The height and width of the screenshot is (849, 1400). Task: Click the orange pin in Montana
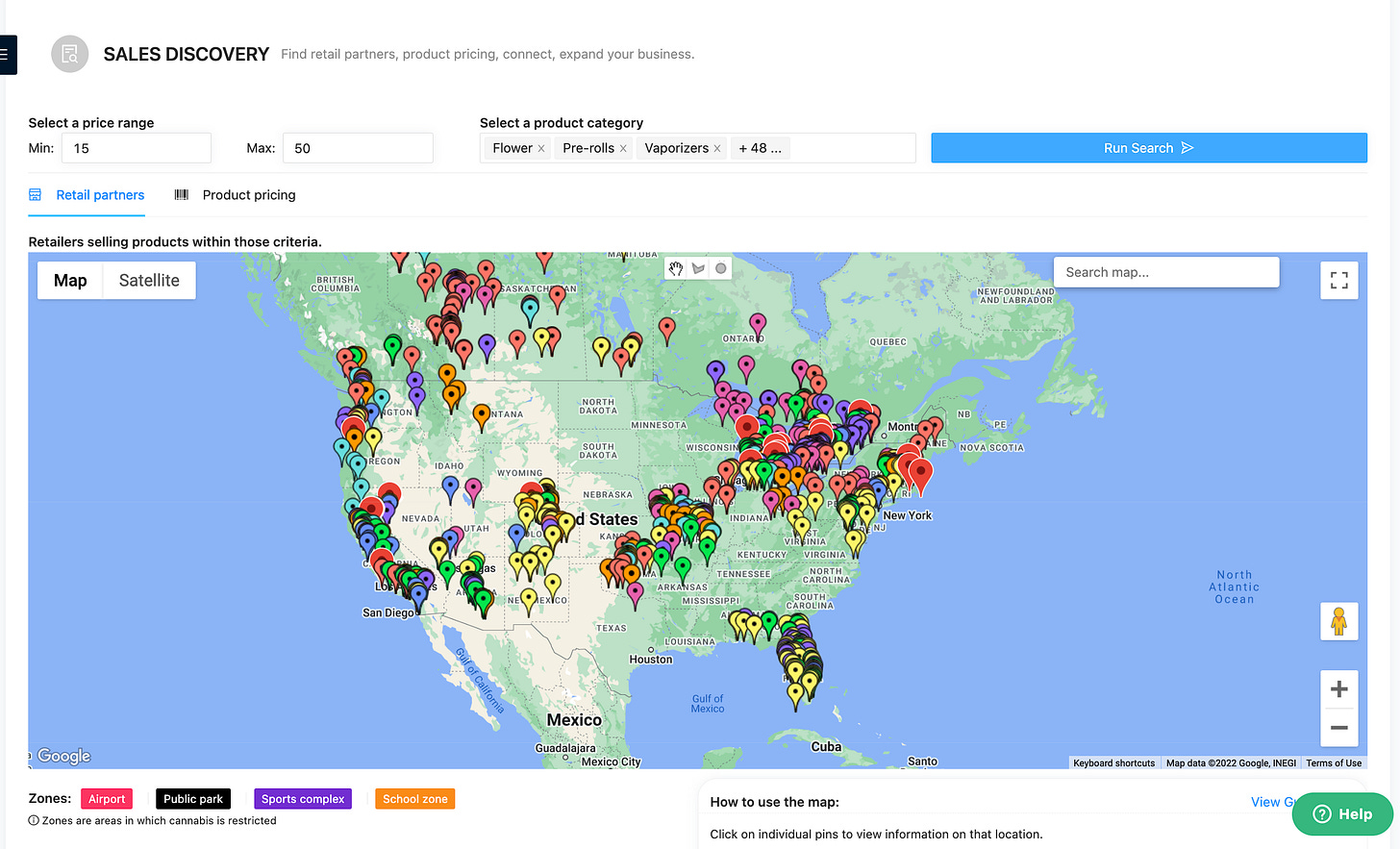click(x=482, y=416)
